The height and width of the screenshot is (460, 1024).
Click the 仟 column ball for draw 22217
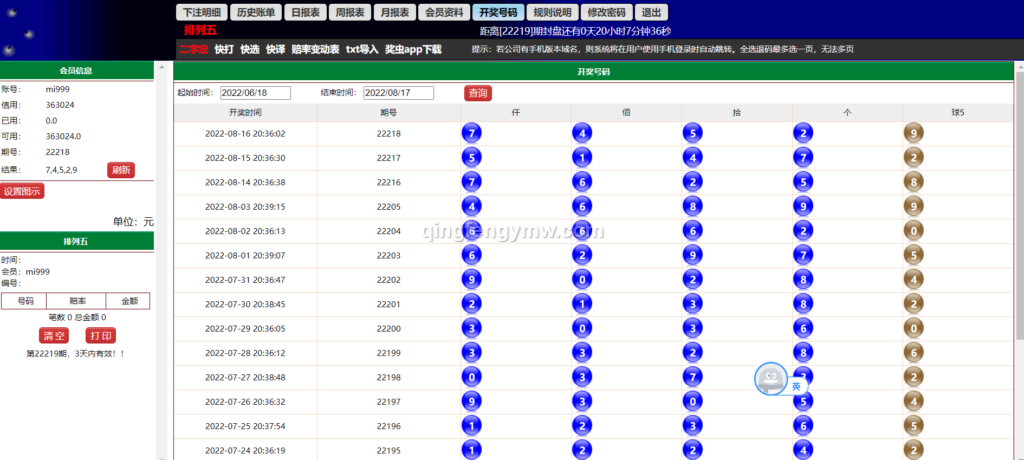pos(471,158)
